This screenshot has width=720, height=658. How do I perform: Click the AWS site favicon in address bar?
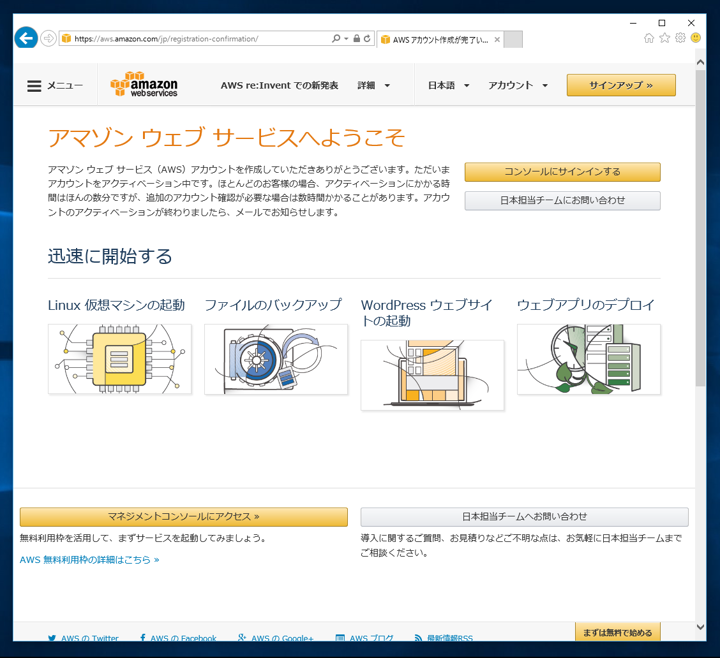tap(66, 39)
